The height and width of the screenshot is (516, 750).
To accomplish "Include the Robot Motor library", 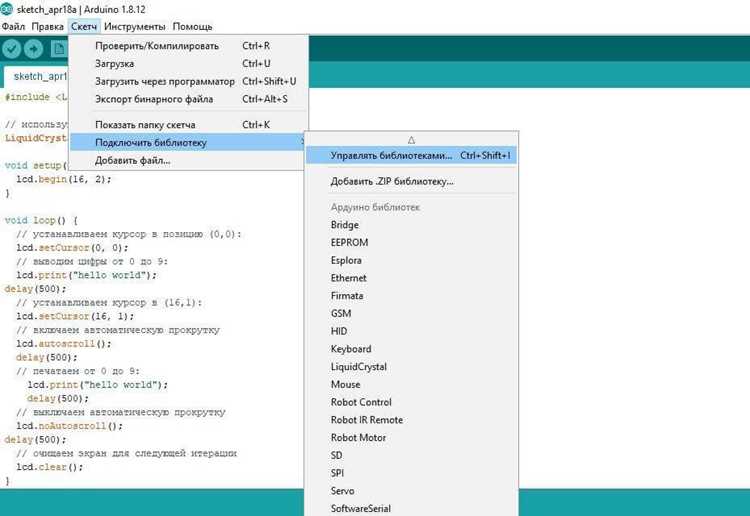I will [x=411, y=438].
